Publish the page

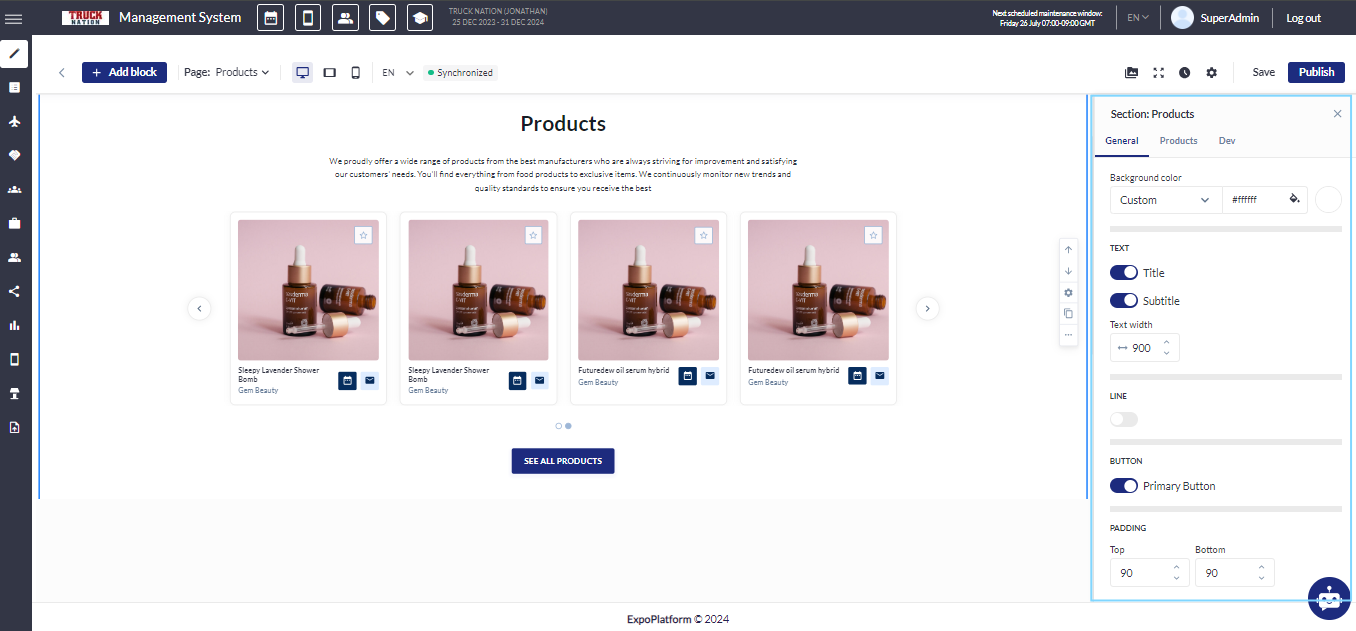tap(1316, 72)
